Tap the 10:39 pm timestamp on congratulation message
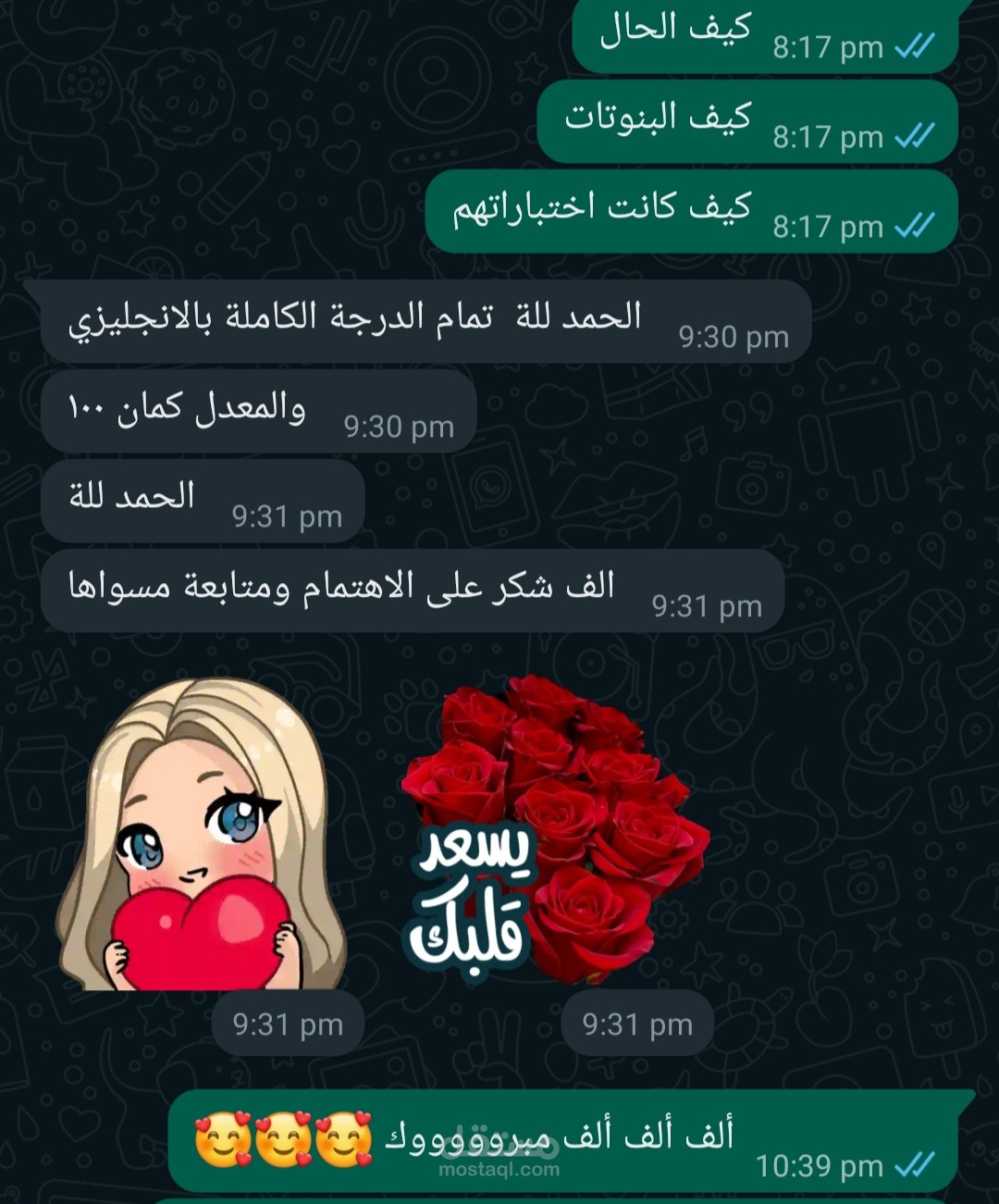This screenshot has height=1204, width=999. 820,1166
